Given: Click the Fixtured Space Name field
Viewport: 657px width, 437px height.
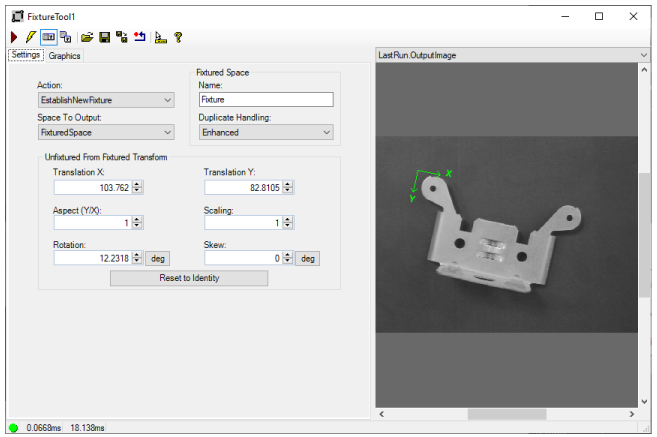Looking at the screenshot, I should (265, 100).
